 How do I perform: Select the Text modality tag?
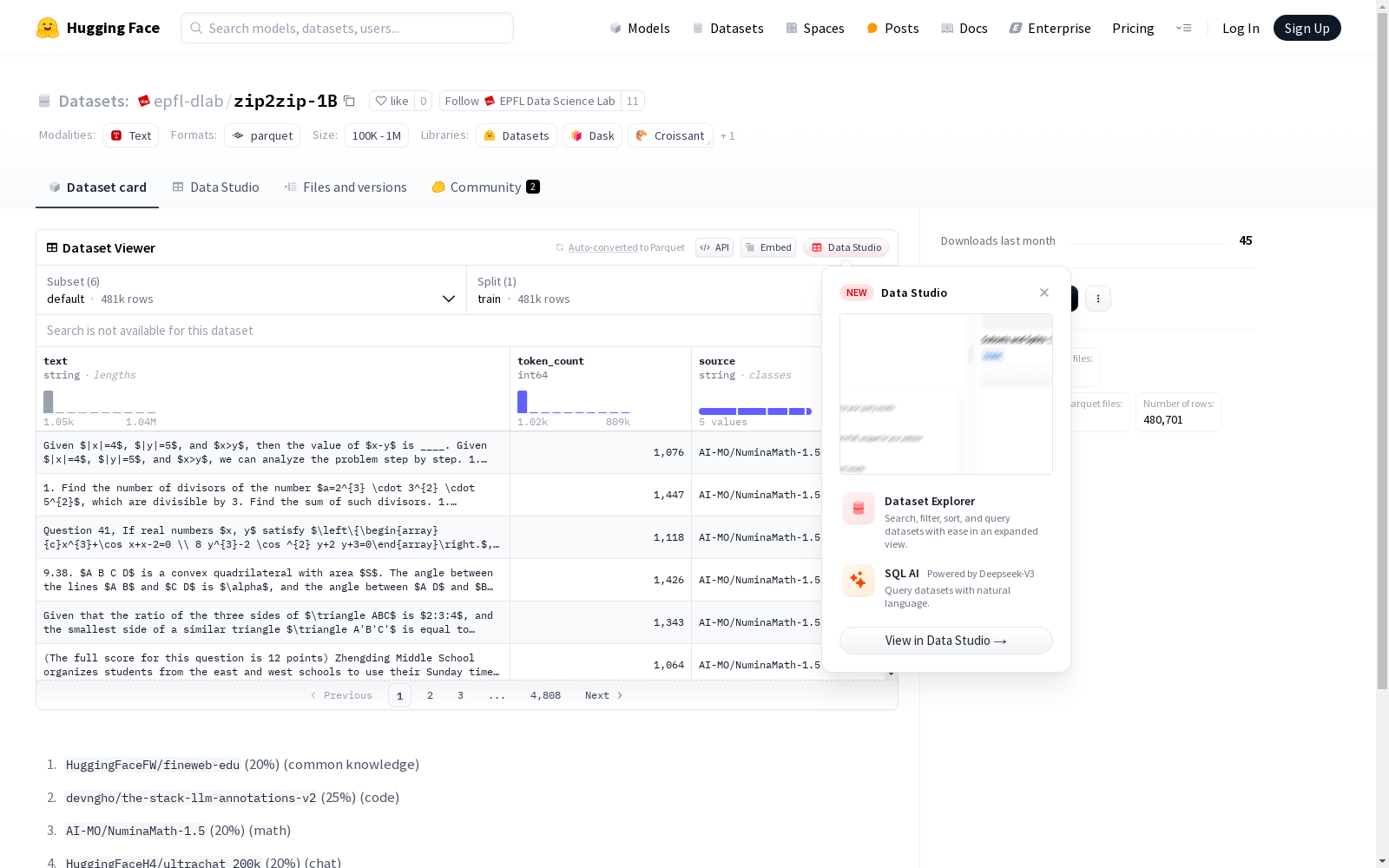click(131, 135)
